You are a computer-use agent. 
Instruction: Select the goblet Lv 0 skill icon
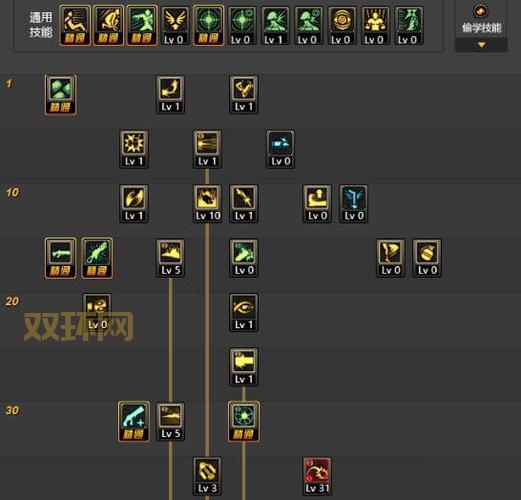tap(390, 258)
